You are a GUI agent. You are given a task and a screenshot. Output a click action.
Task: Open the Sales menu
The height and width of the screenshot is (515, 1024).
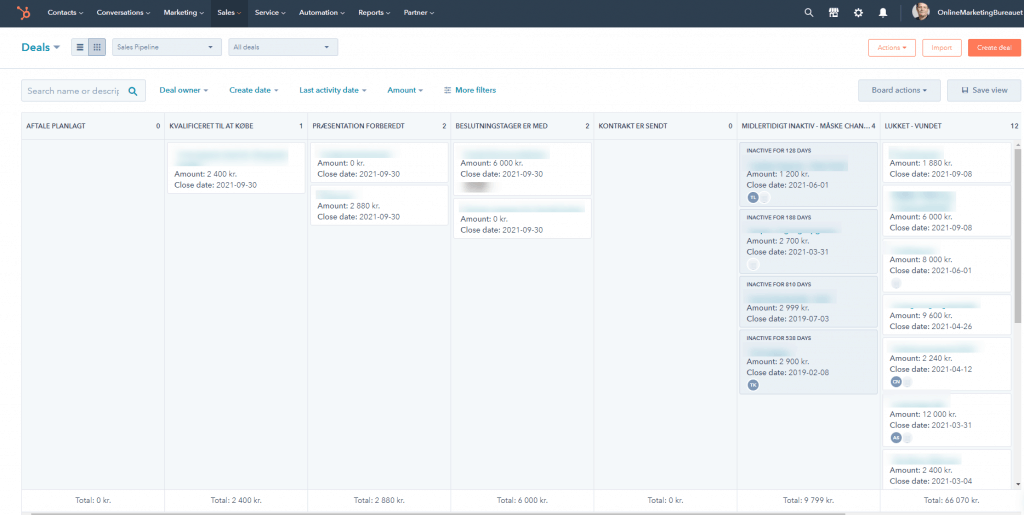[229, 12]
